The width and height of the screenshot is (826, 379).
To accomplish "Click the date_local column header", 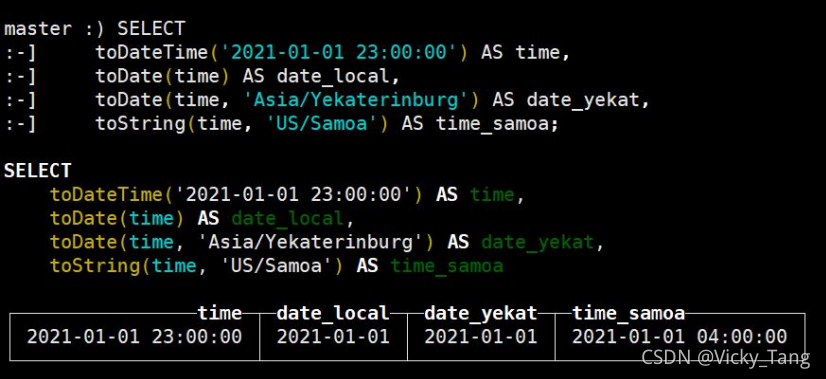I will (x=333, y=313).
